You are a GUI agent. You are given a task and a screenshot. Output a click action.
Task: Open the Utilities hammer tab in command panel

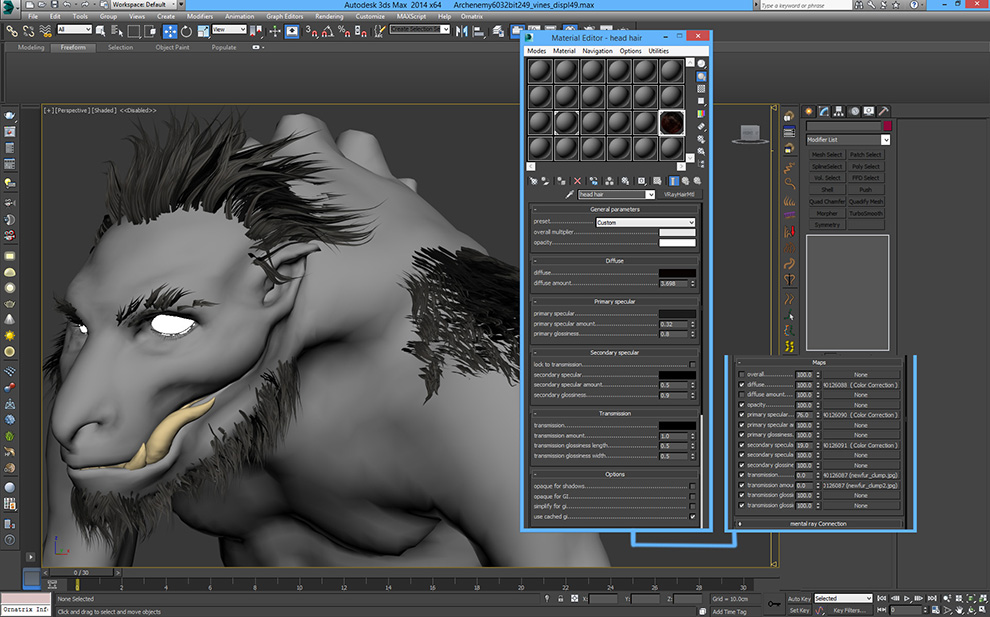[883, 111]
